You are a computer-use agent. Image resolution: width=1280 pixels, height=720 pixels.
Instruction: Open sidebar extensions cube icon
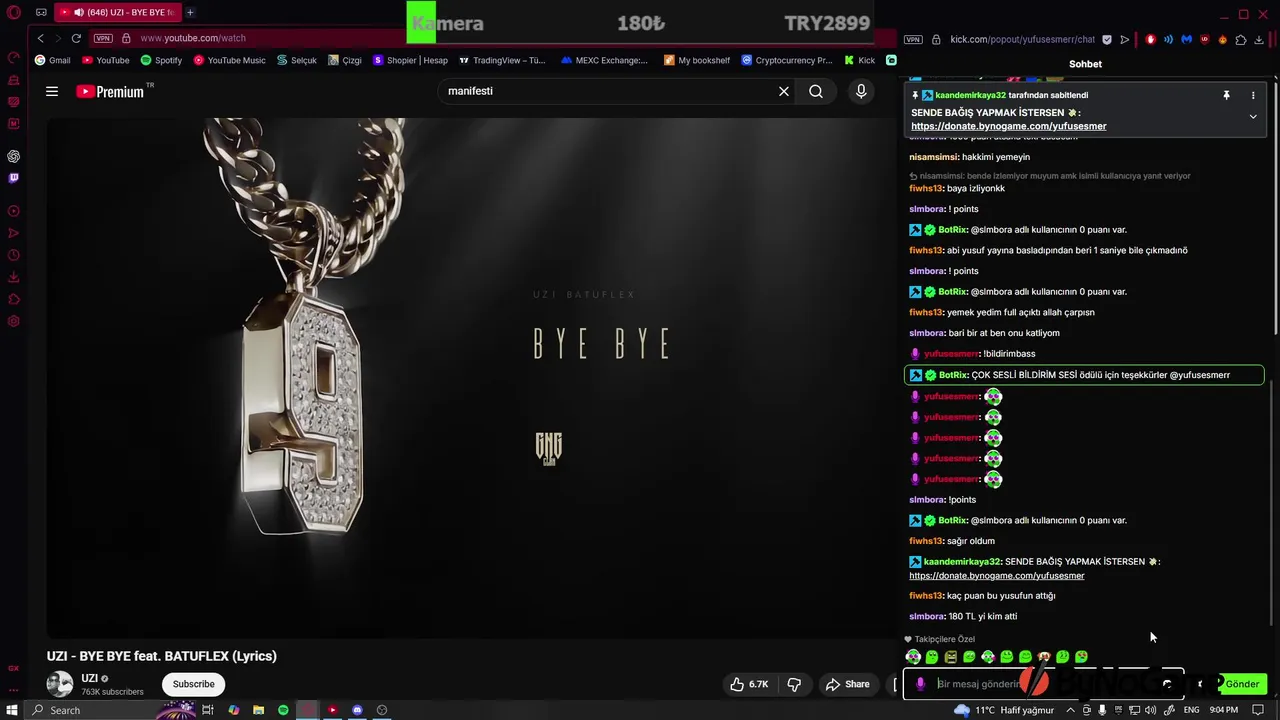coord(14,299)
